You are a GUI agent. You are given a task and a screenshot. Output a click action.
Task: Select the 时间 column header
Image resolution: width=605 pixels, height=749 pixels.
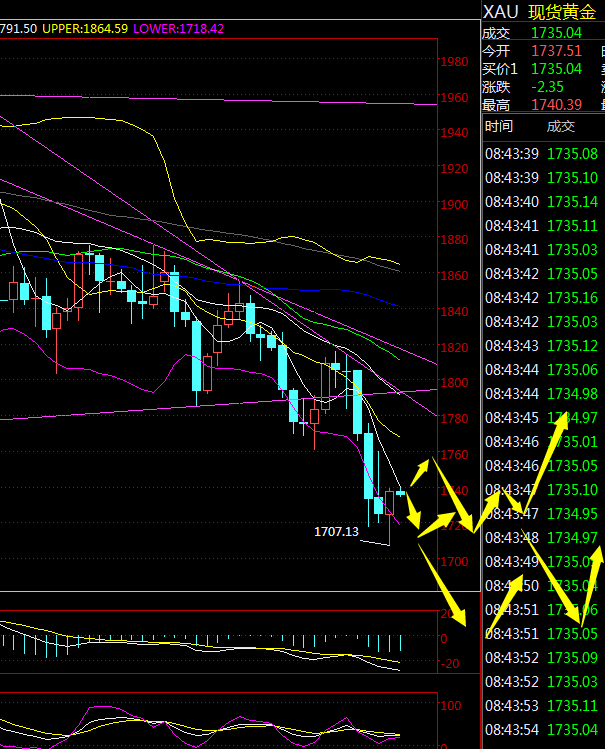coord(498,126)
